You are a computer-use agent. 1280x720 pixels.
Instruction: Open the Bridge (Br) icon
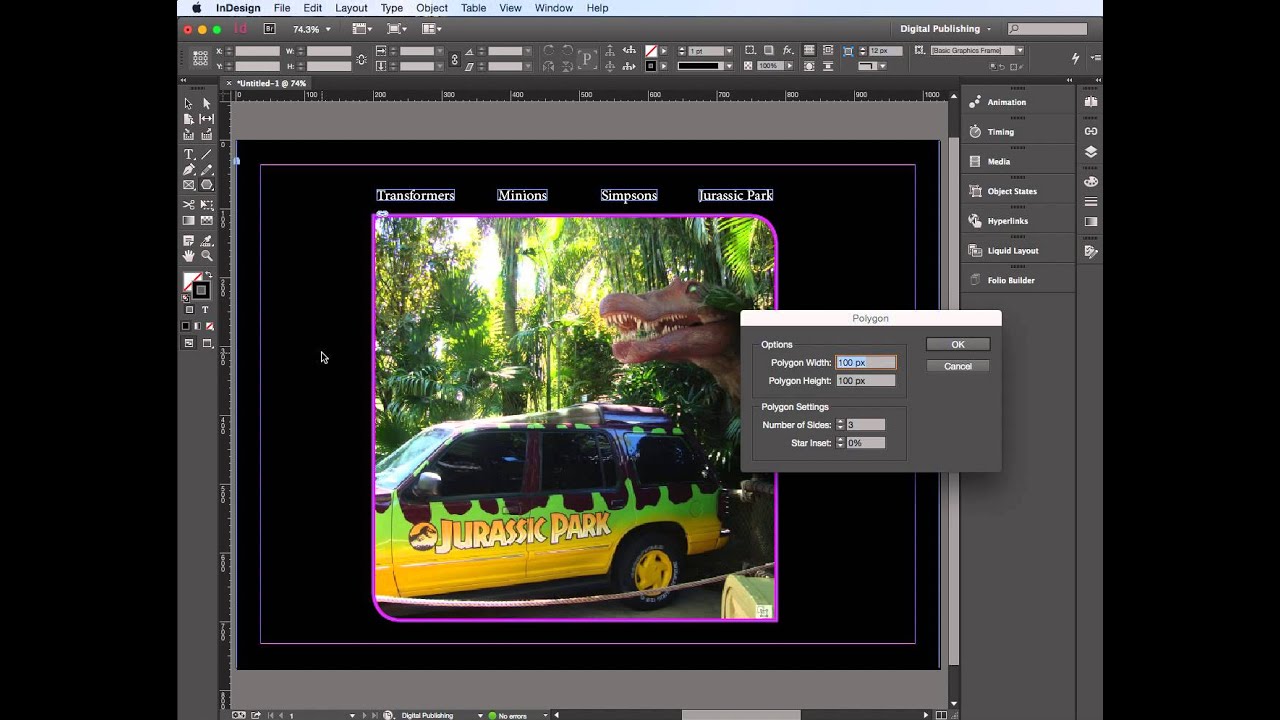pos(269,29)
